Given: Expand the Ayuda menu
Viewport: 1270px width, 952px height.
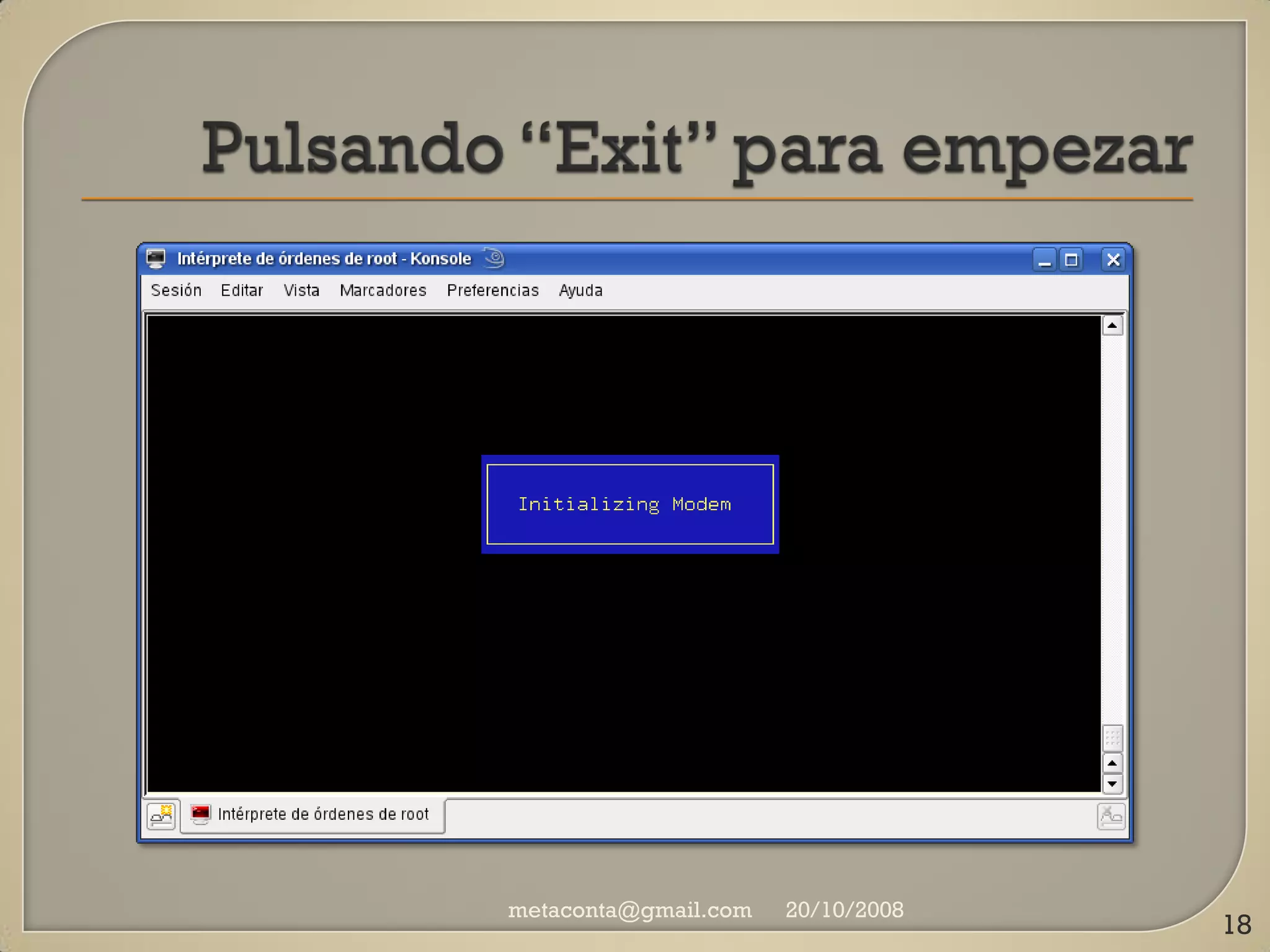Looking at the screenshot, I should pos(580,291).
